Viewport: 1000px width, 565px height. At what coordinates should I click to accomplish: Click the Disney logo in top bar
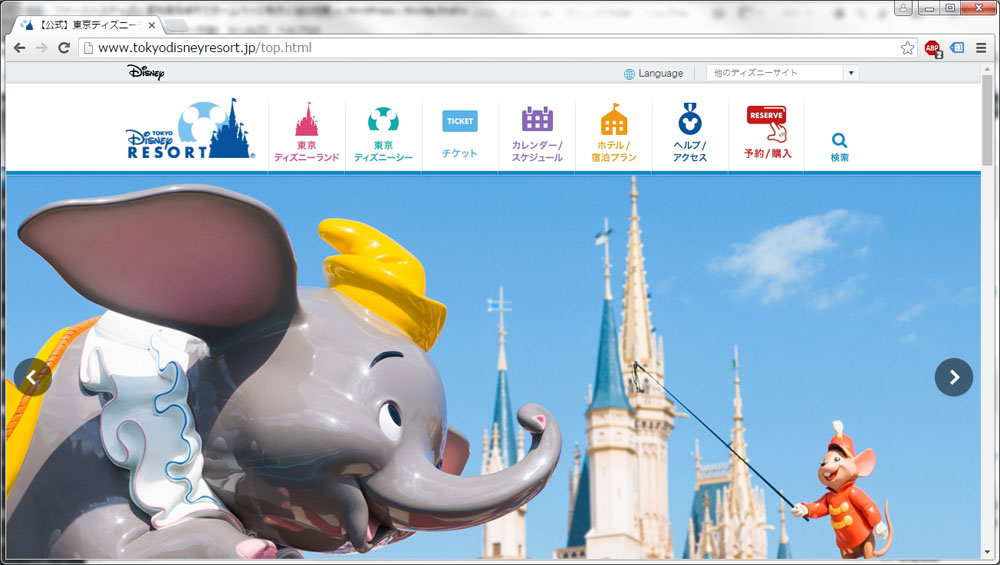pyautogui.click(x=145, y=72)
